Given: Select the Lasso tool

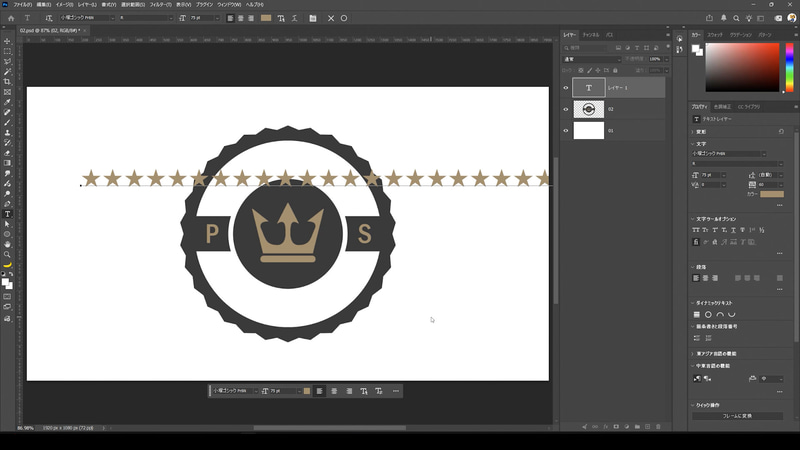Looking at the screenshot, I should coord(7,62).
